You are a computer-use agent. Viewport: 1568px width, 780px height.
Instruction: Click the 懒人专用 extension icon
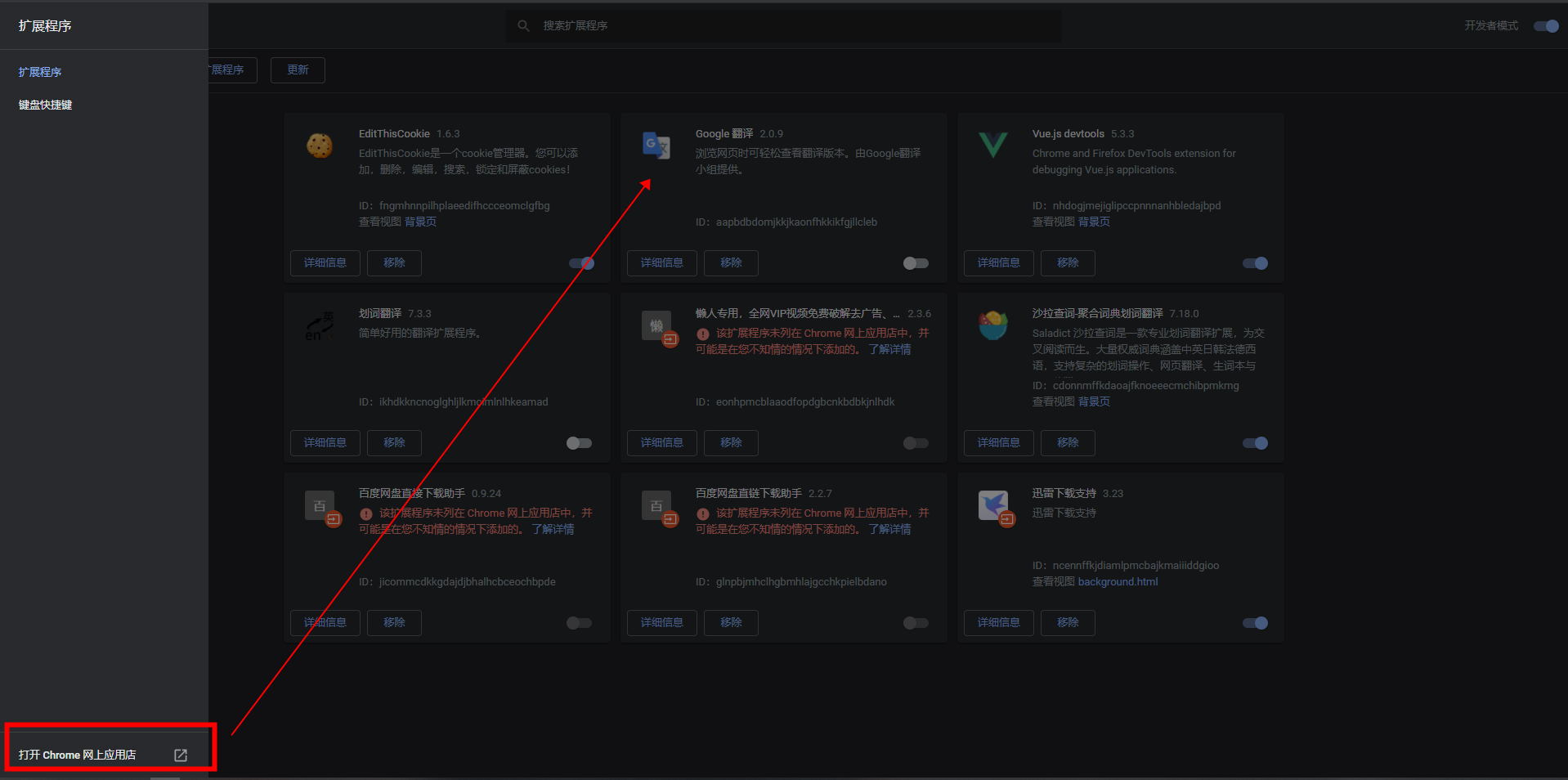655,325
